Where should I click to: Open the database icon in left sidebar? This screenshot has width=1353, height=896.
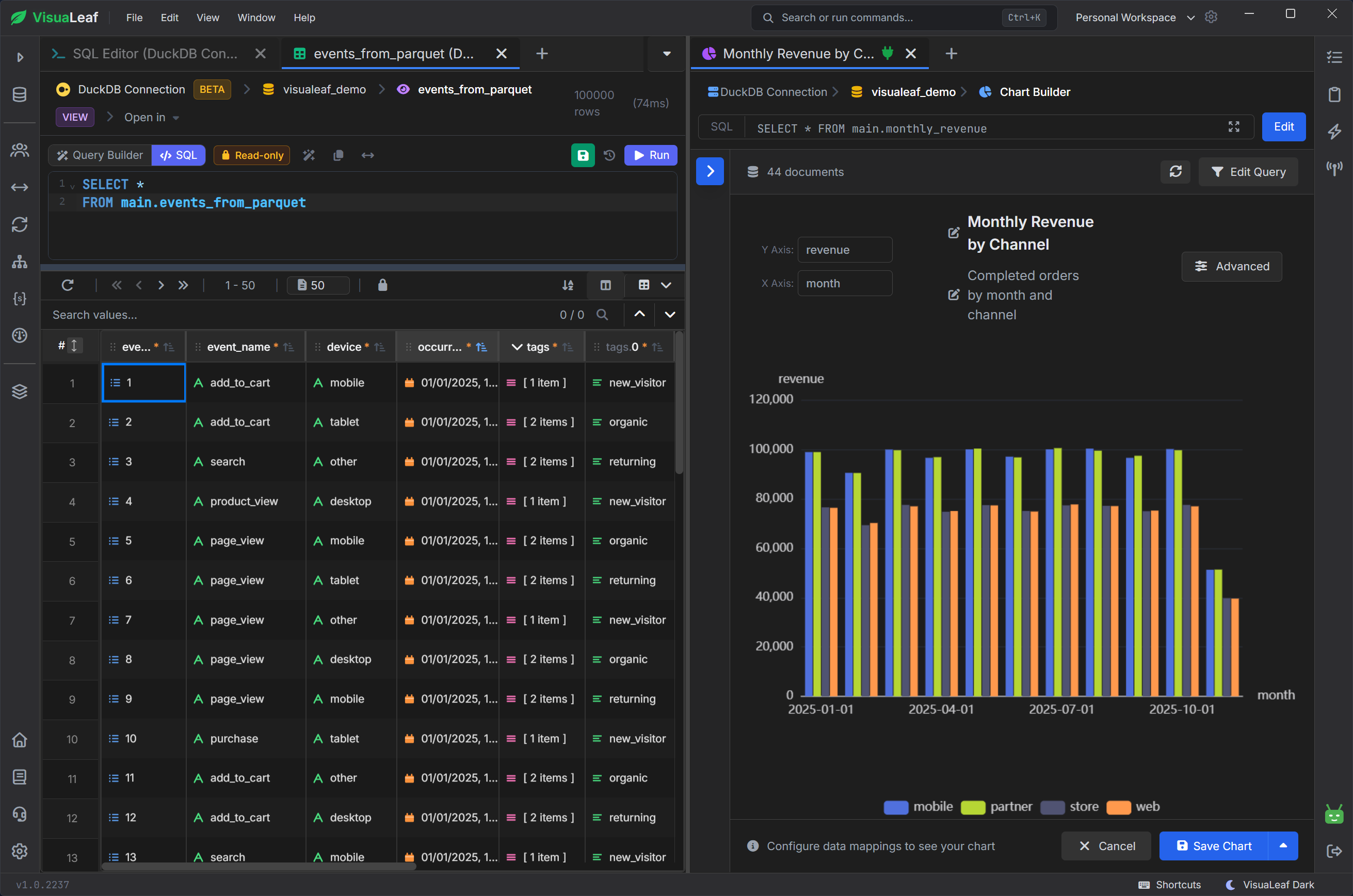click(x=20, y=94)
